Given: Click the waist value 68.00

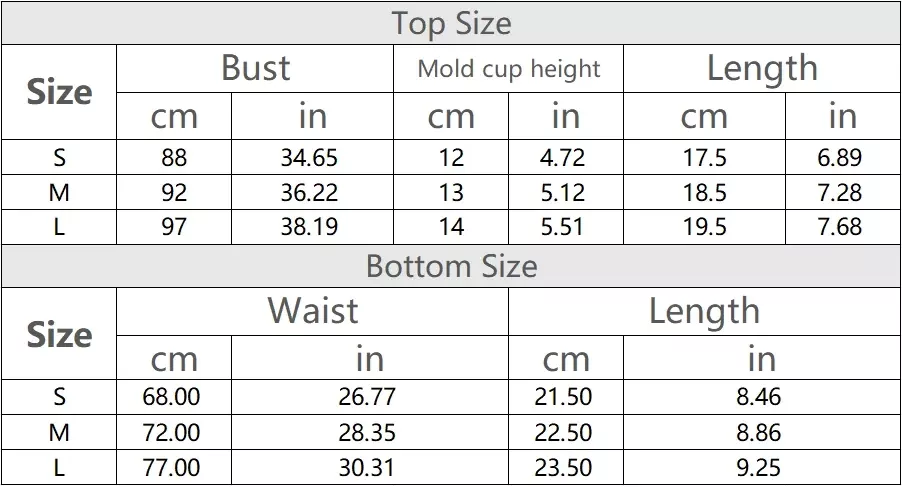Looking at the screenshot, I should tap(172, 397).
